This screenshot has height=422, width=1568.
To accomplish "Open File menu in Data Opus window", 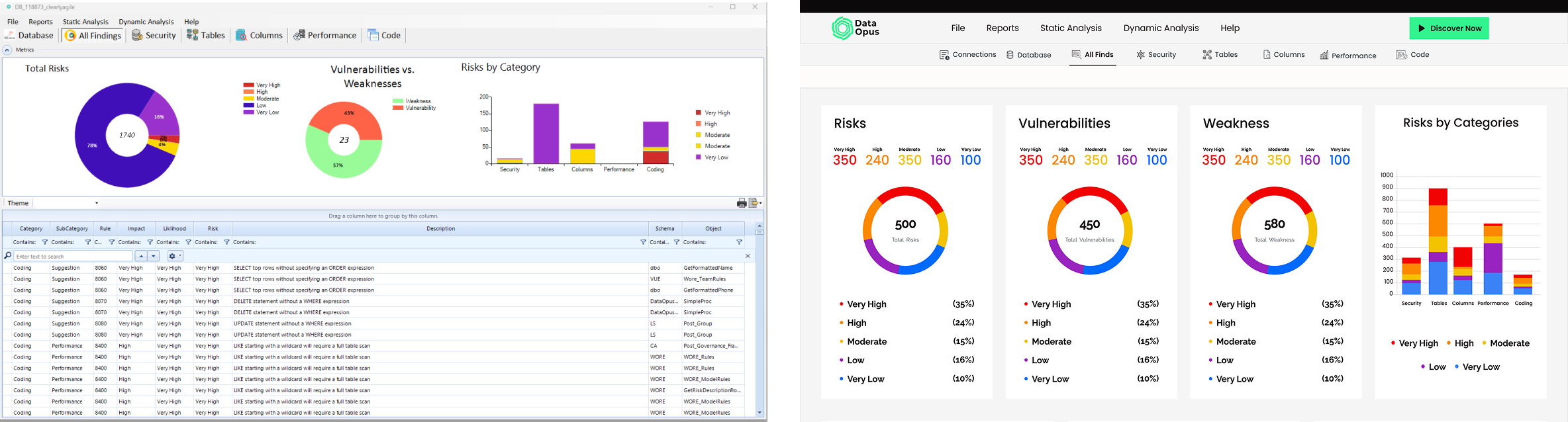I will point(958,28).
